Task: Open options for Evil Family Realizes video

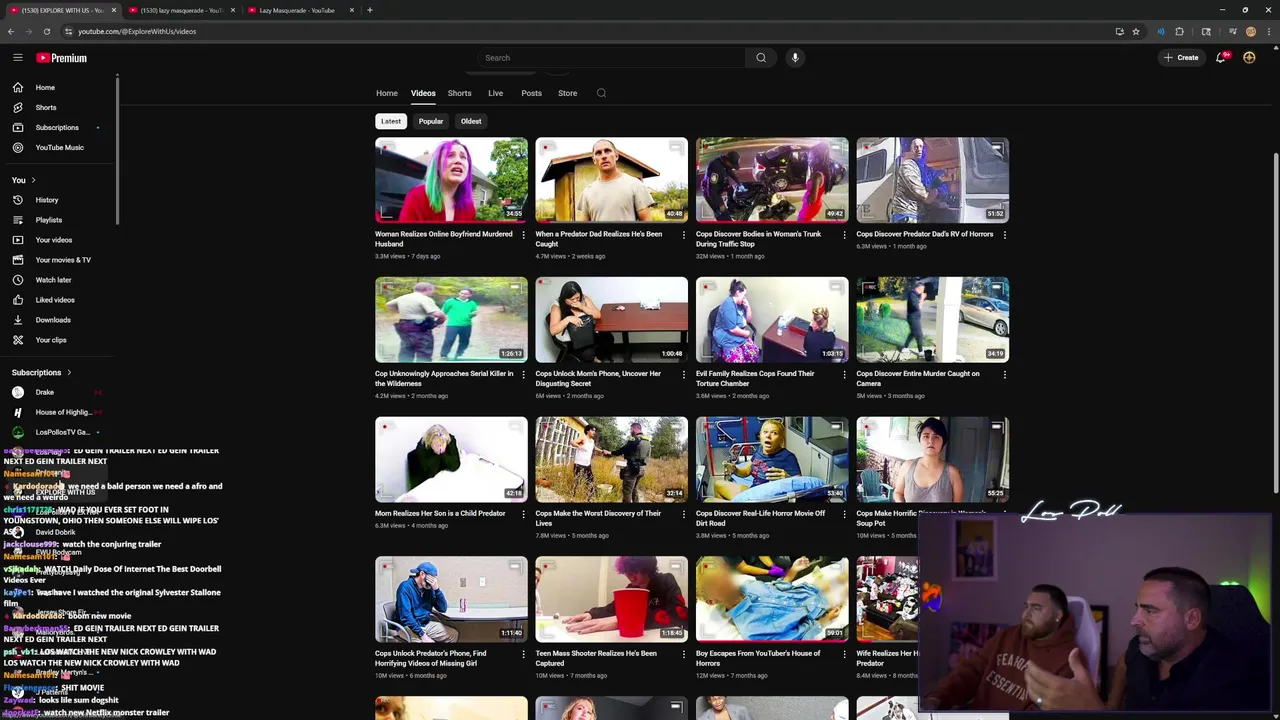Action: (844, 375)
